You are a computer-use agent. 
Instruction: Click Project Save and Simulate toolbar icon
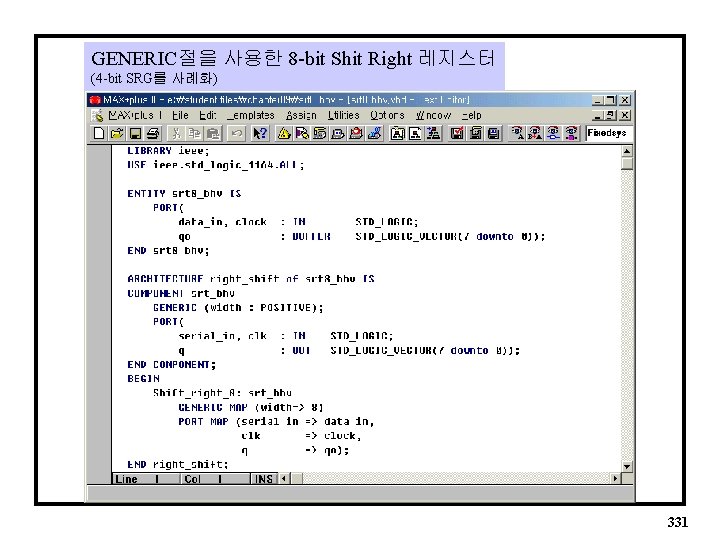point(494,133)
